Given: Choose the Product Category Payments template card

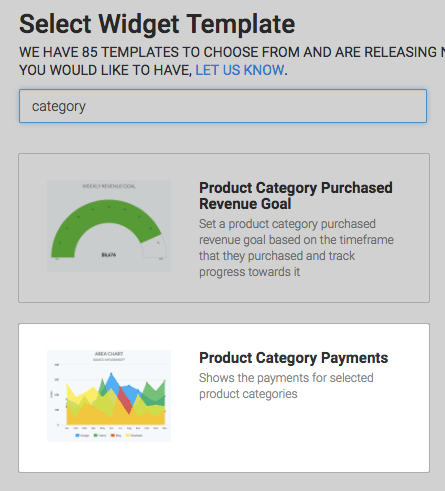Looking at the screenshot, I should (224, 398).
